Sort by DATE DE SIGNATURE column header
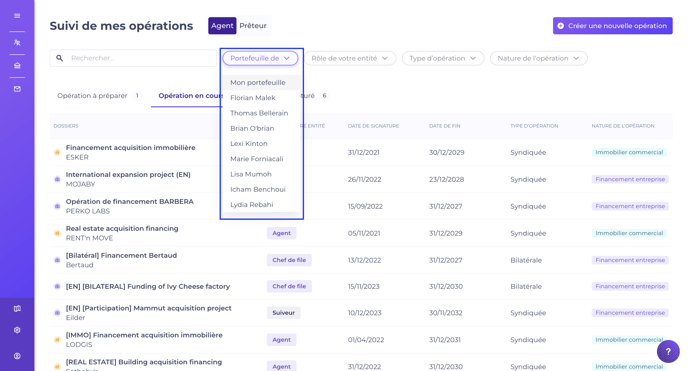Image resolution: width=688 pixels, height=371 pixels. 373,126
